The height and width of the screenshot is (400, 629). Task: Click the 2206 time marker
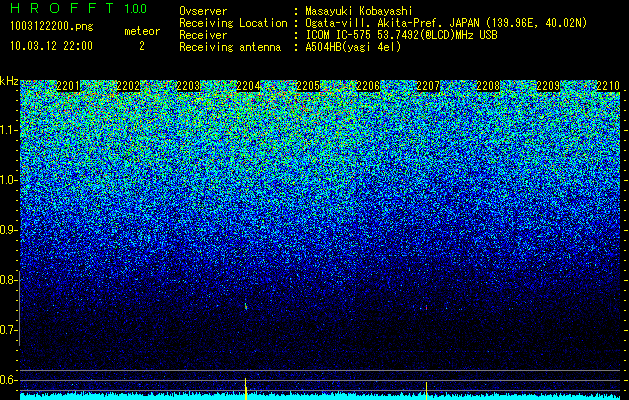click(x=368, y=86)
